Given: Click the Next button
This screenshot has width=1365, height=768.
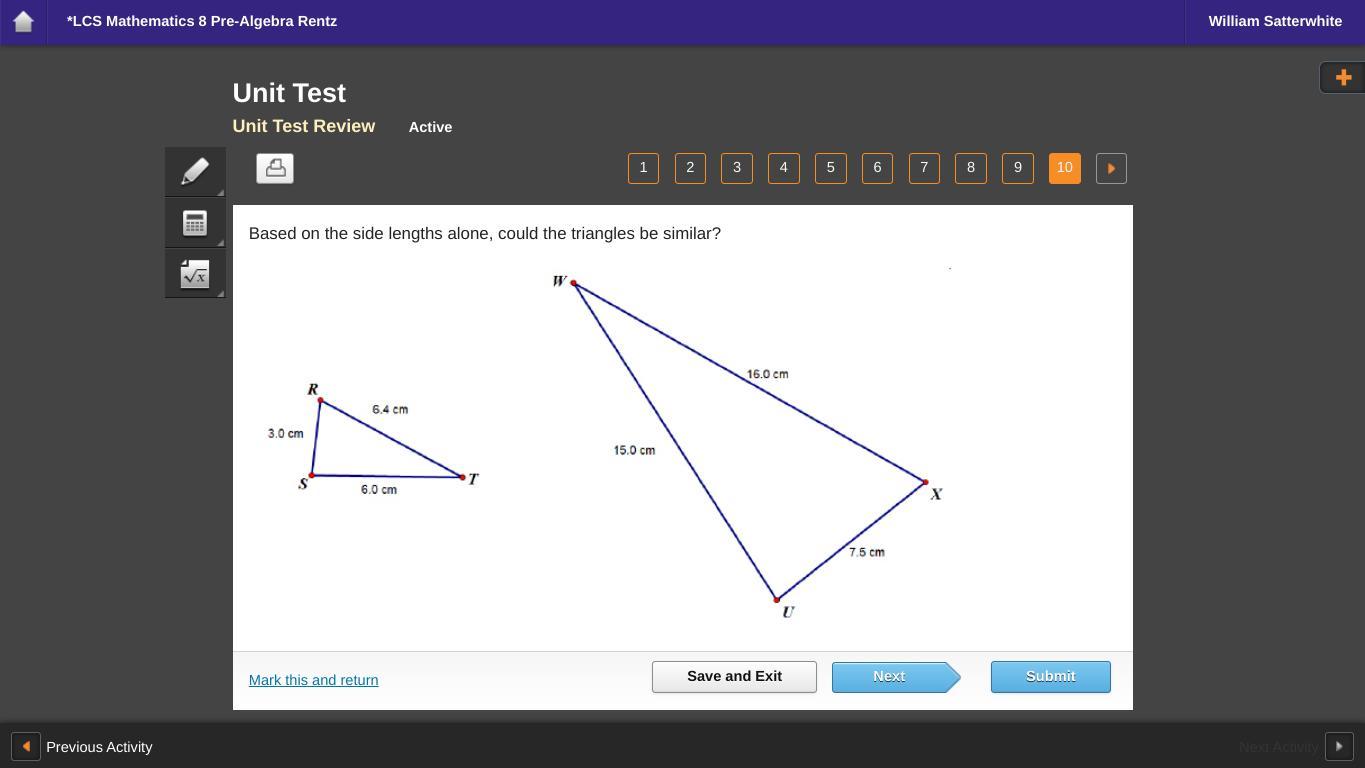Looking at the screenshot, I should [890, 677].
